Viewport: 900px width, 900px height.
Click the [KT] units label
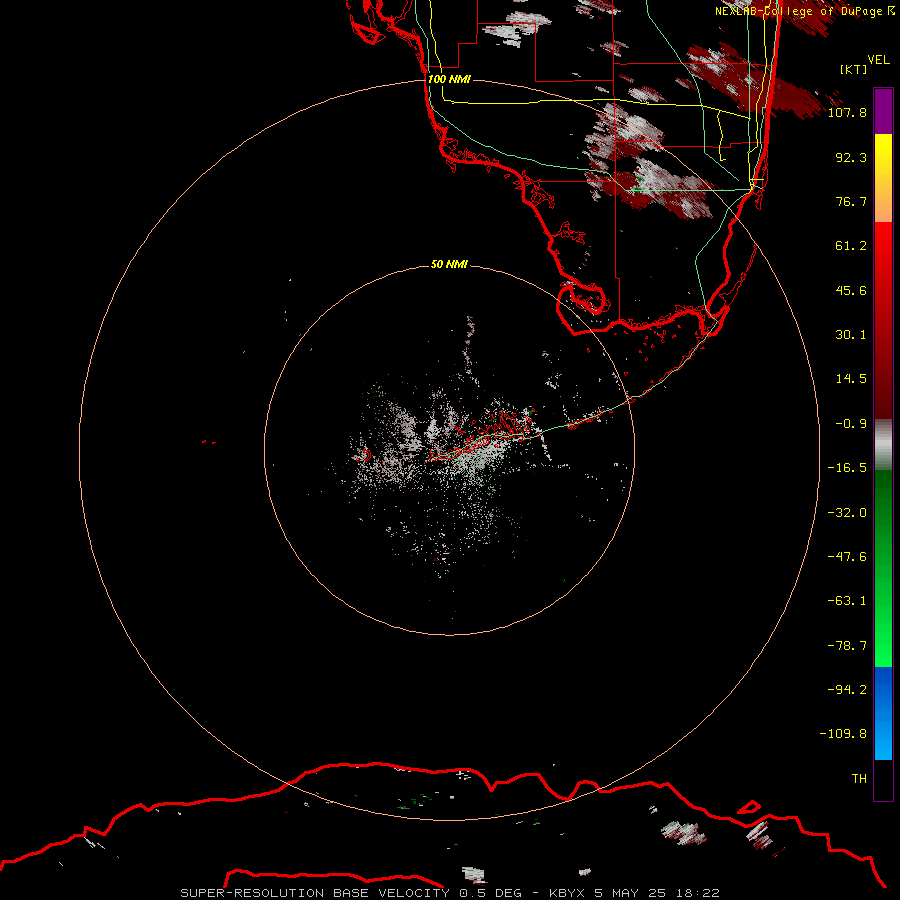tap(853, 69)
